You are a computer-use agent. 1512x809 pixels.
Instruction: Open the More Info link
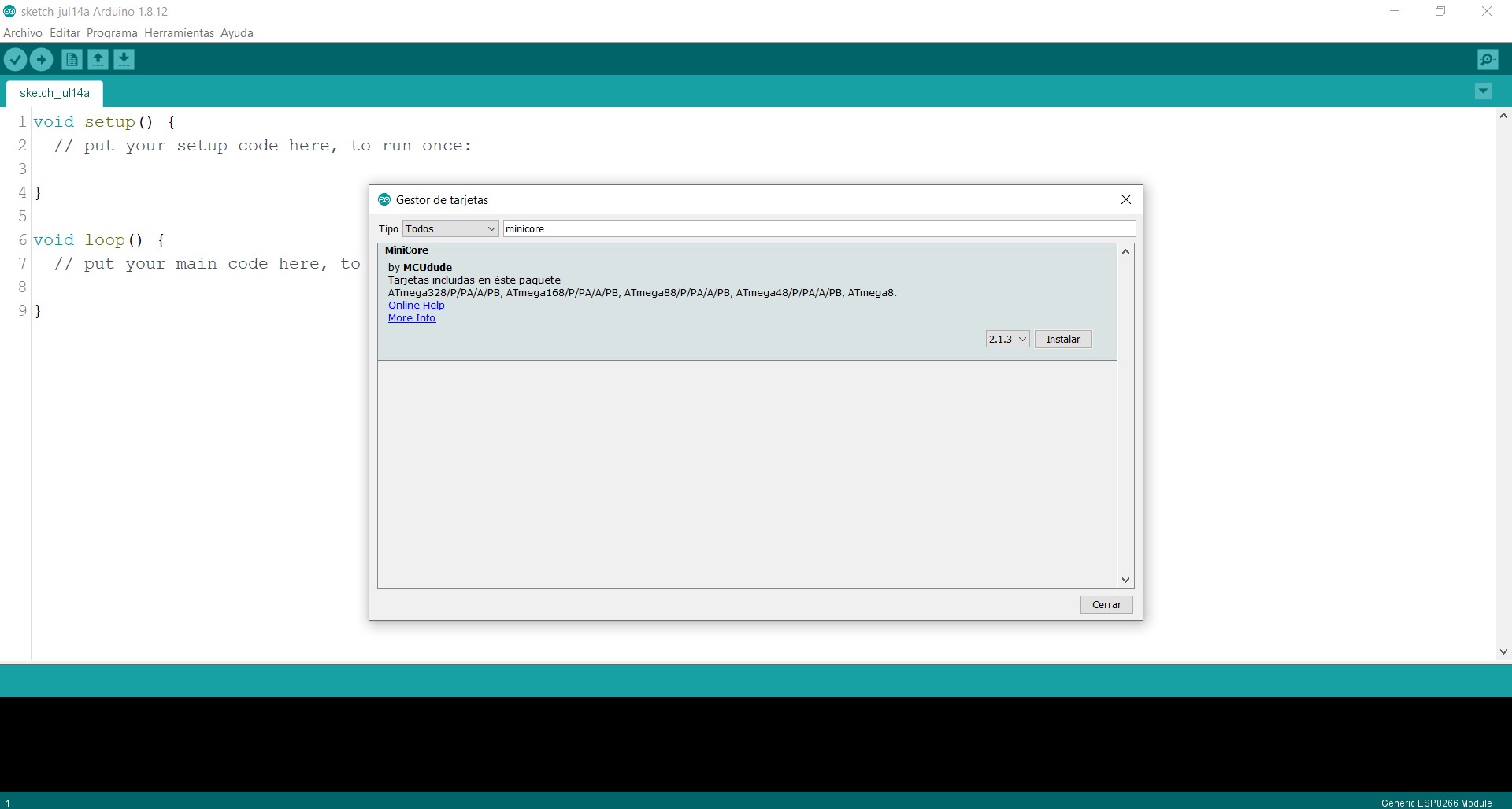point(412,318)
